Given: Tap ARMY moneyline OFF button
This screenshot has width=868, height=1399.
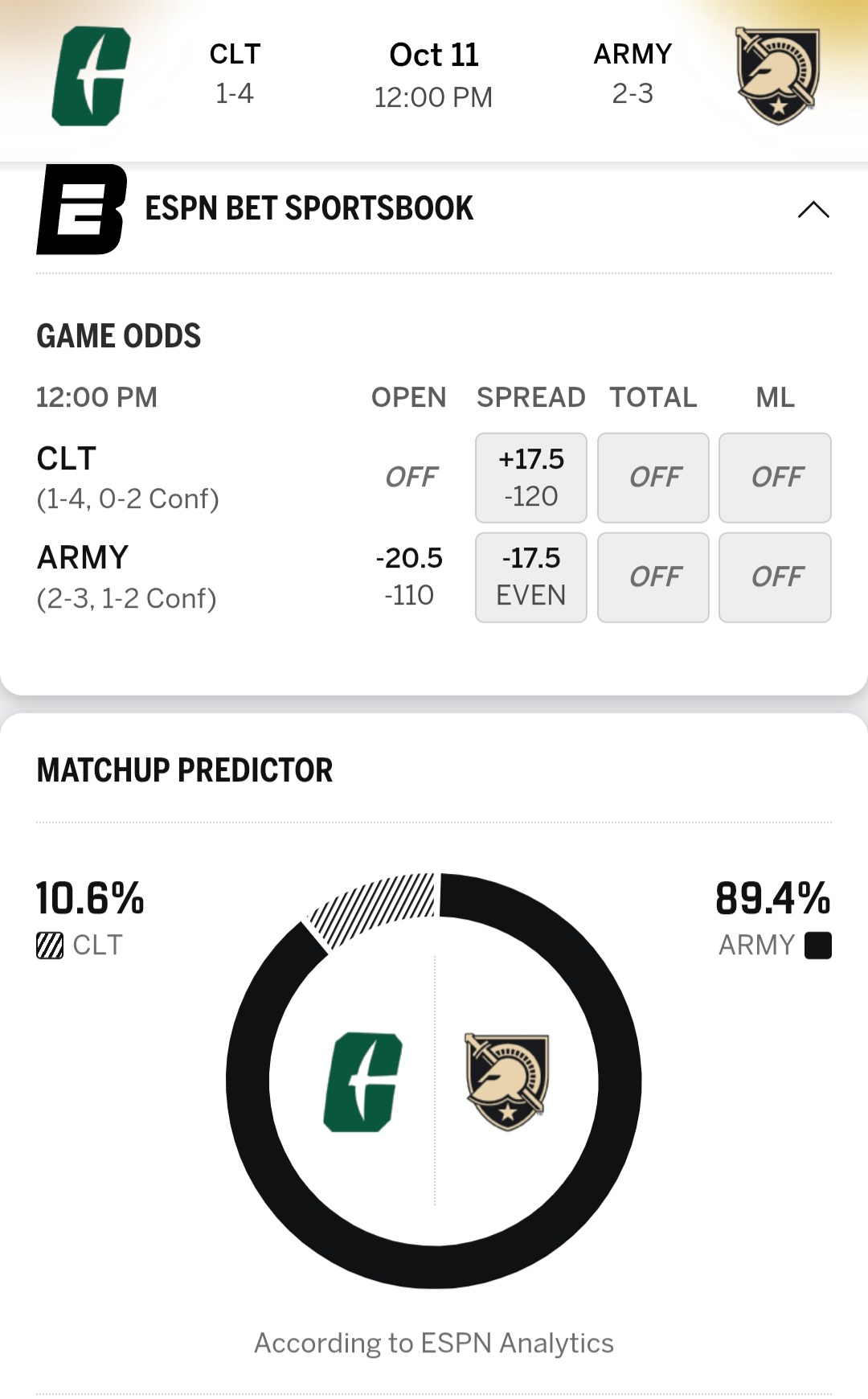Looking at the screenshot, I should click(775, 577).
